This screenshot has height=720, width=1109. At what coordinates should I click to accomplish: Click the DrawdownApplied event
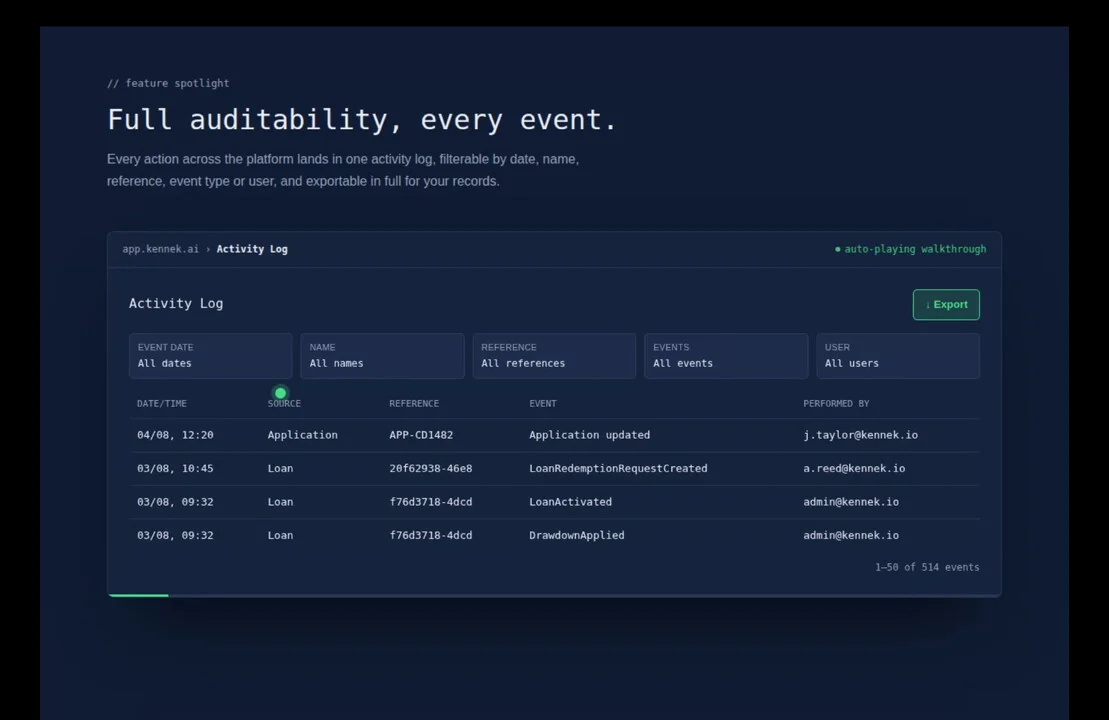[576, 535]
